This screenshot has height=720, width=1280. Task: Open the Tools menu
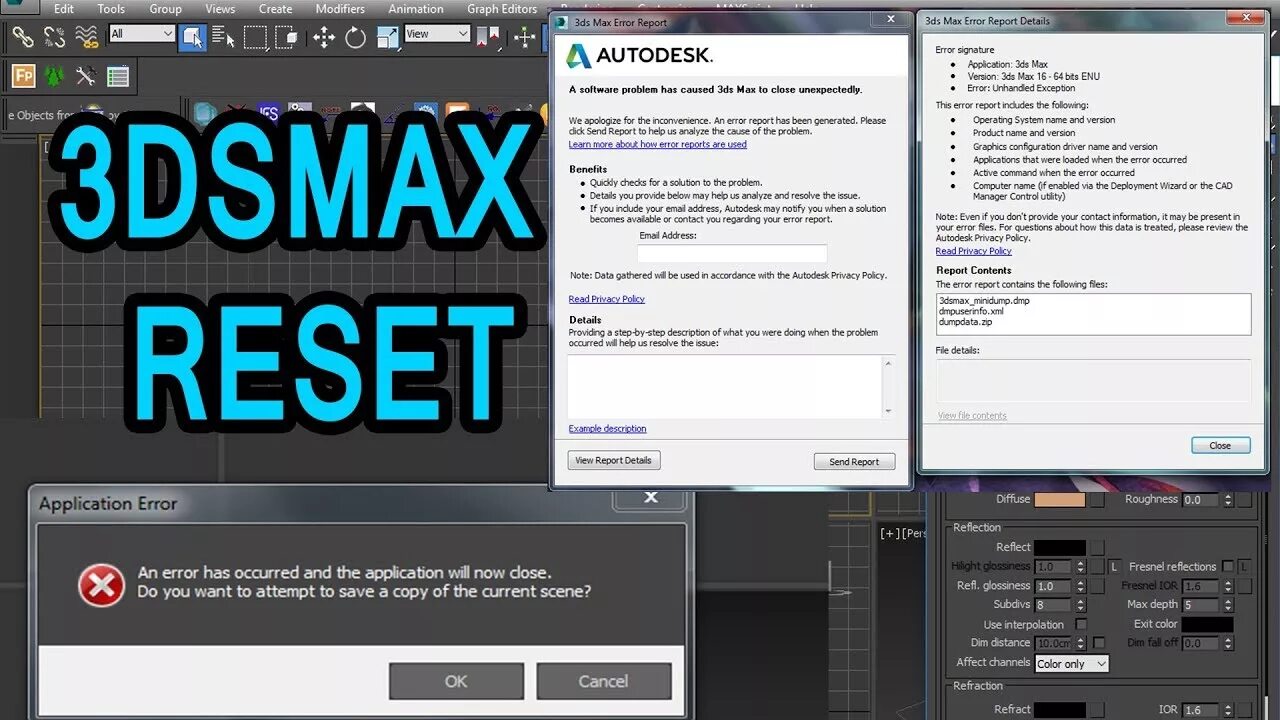[111, 9]
